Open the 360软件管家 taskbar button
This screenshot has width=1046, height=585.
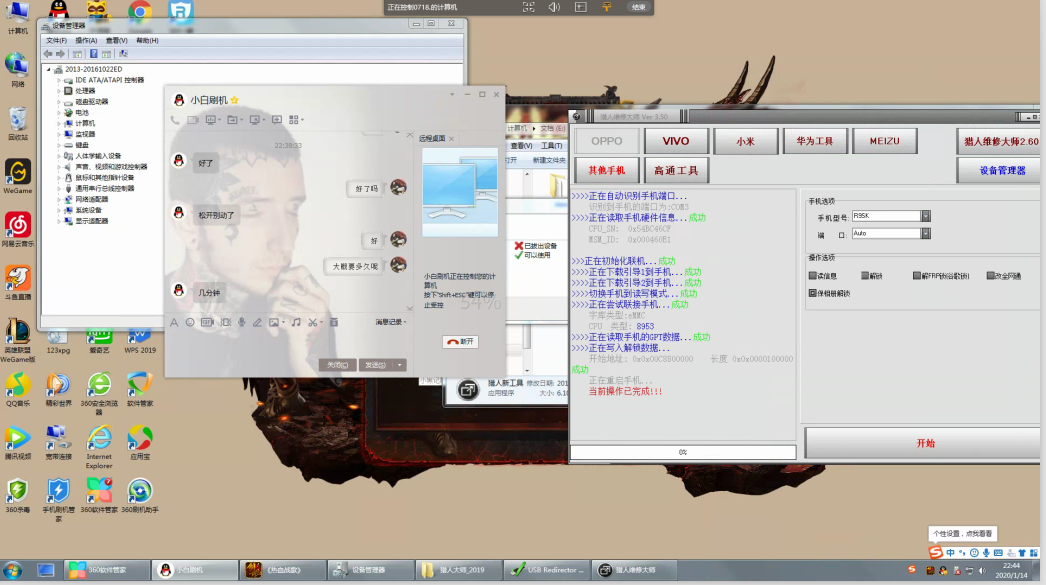coord(107,570)
